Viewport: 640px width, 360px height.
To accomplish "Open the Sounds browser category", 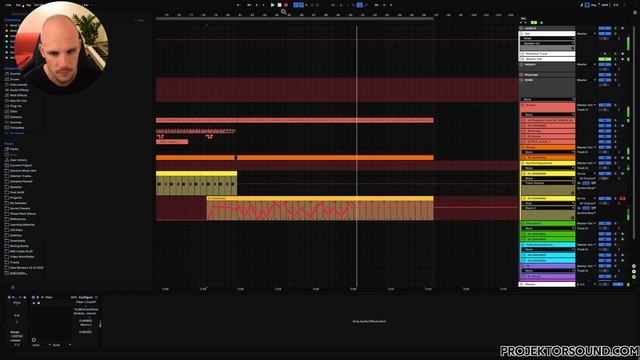I will click(15, 74).
